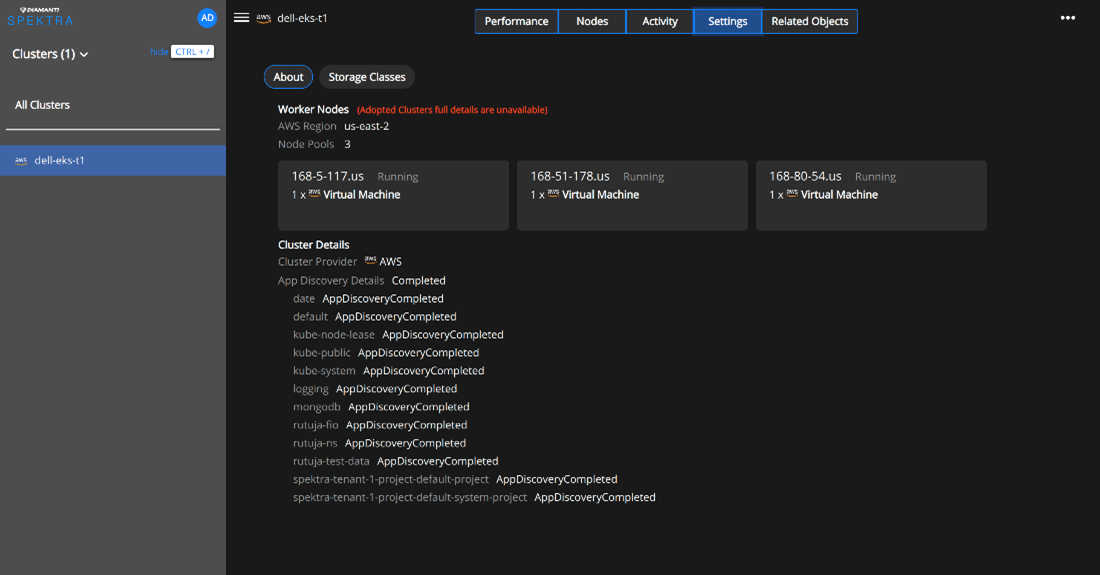Click the Cluster Details heading
The width and height of the screenshot is (1100, 575).
click(314, 245)
